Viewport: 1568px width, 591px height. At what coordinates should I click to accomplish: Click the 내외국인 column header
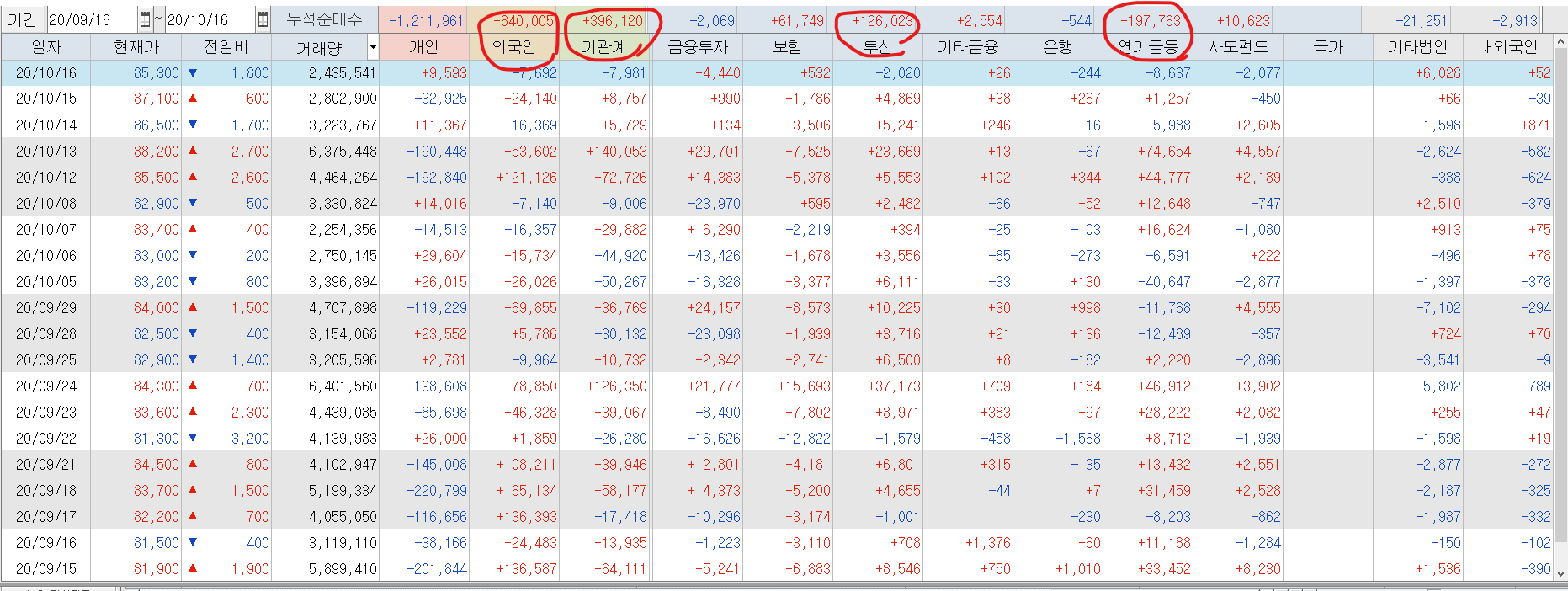point(1507,47)
